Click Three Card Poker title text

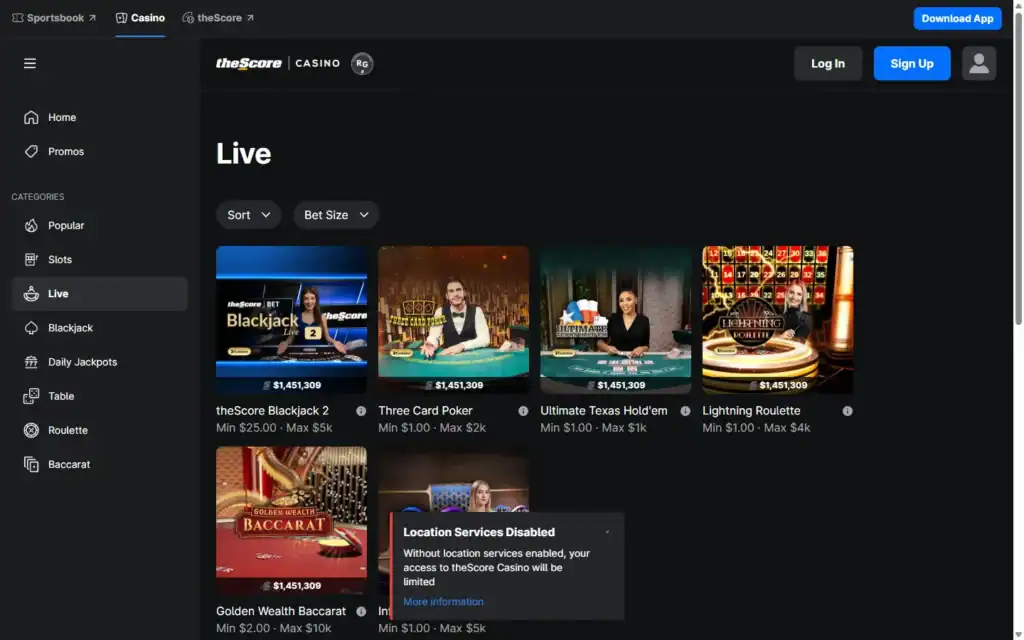[425, 411]
